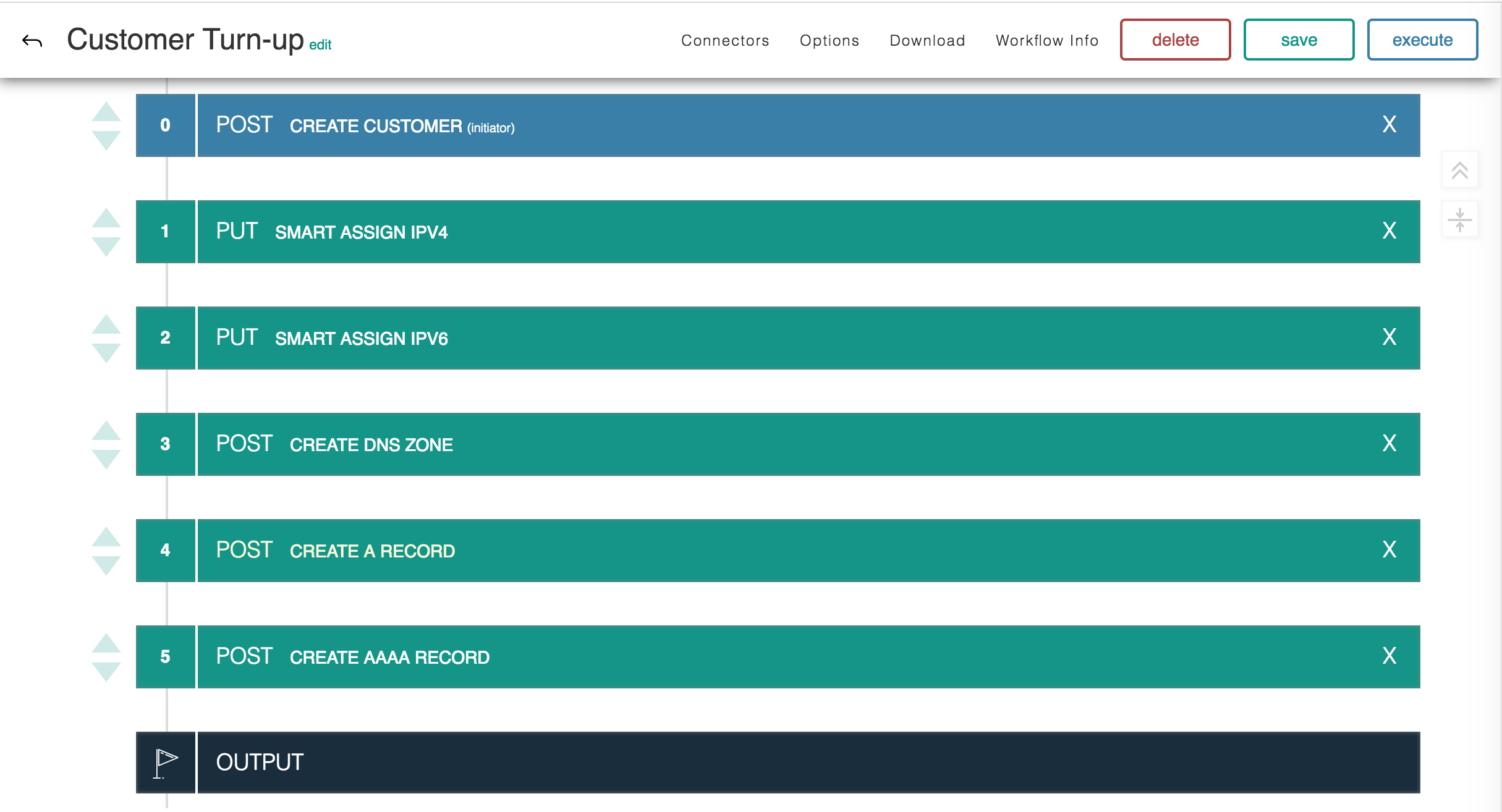Viewport: 1502px width, 812px height.
Task: Click the collapse-all steps icon
Action: [1459, 219]
